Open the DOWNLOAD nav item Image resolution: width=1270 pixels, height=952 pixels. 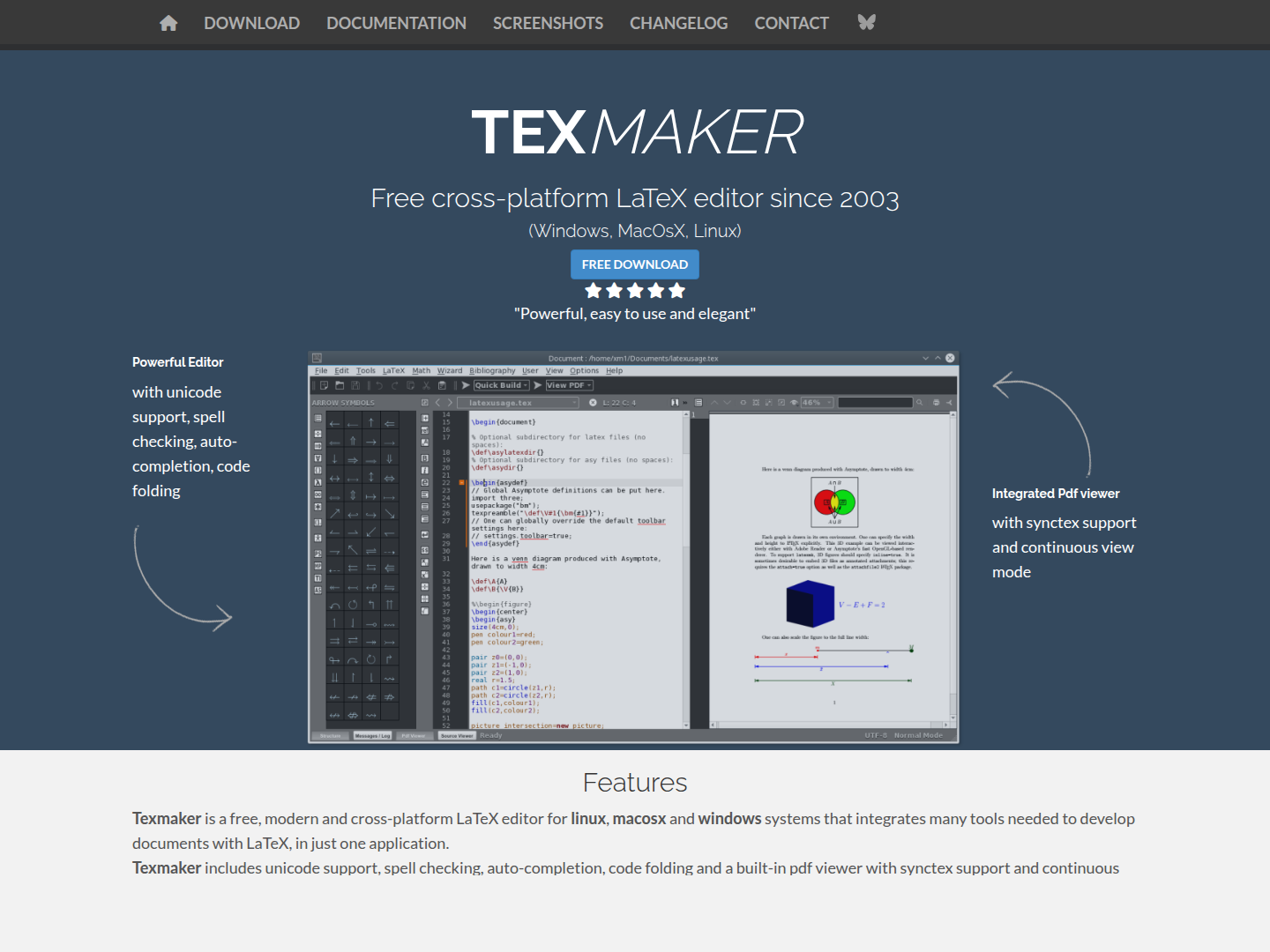click(251, 23)
